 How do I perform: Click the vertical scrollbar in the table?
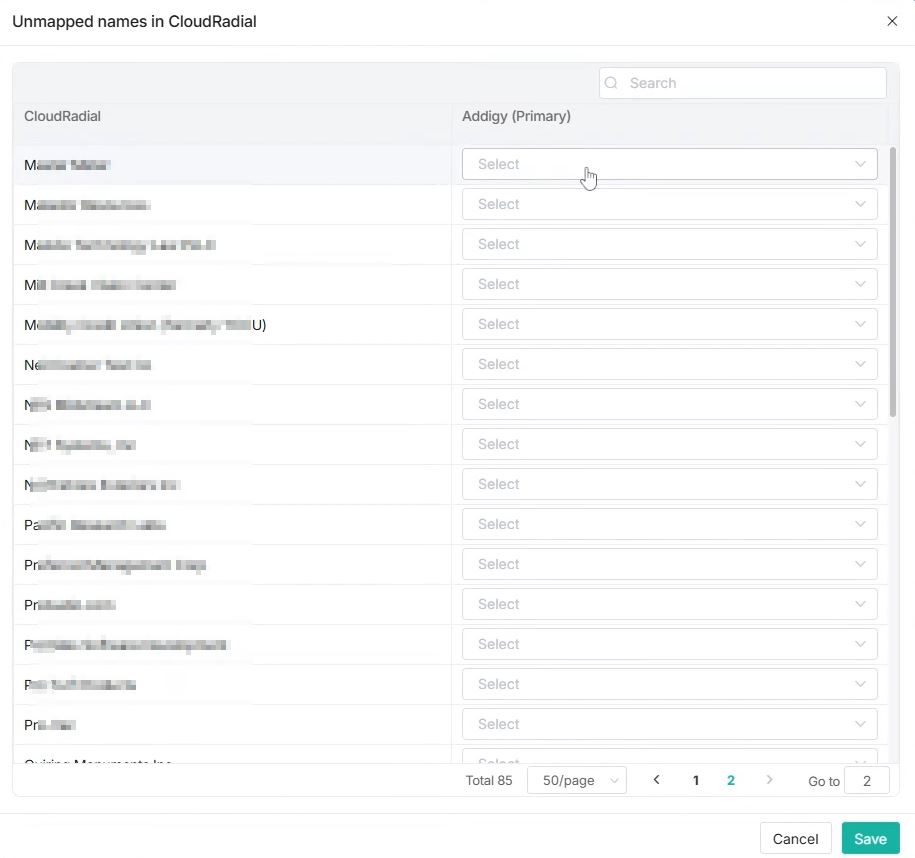pyautogui.click(x=893, y=282)
